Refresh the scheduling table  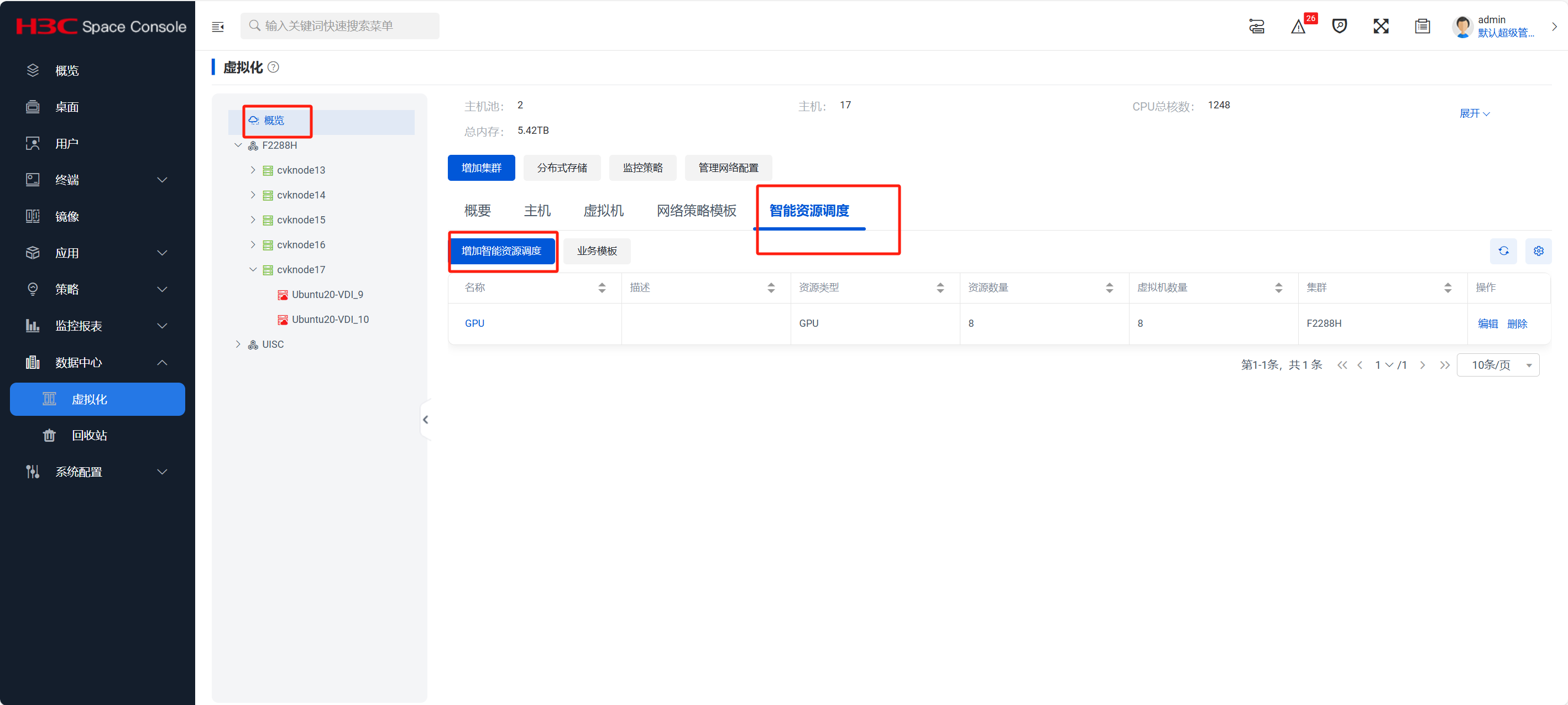1503,251
